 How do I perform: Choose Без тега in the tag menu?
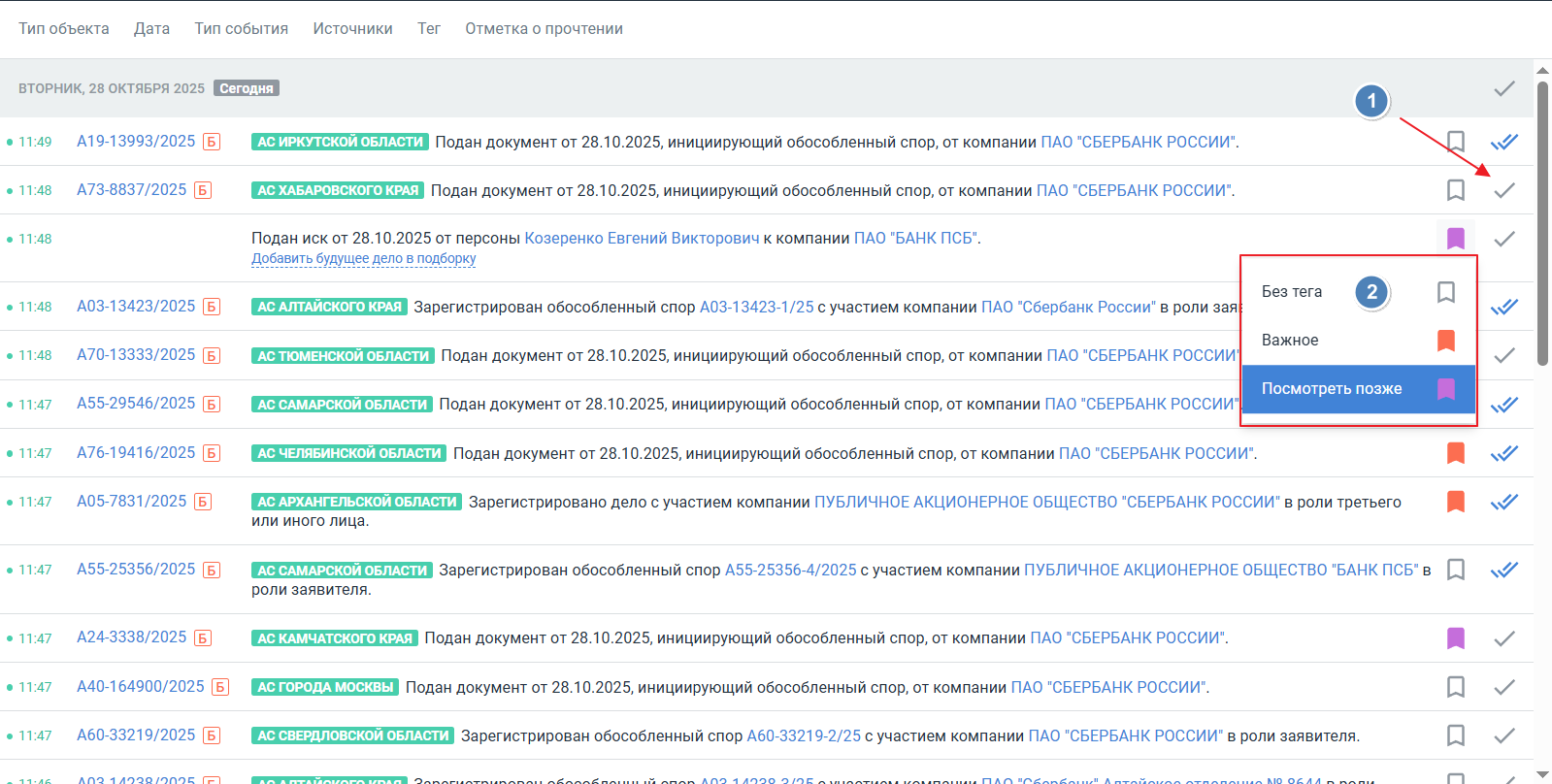point(1292,292)
